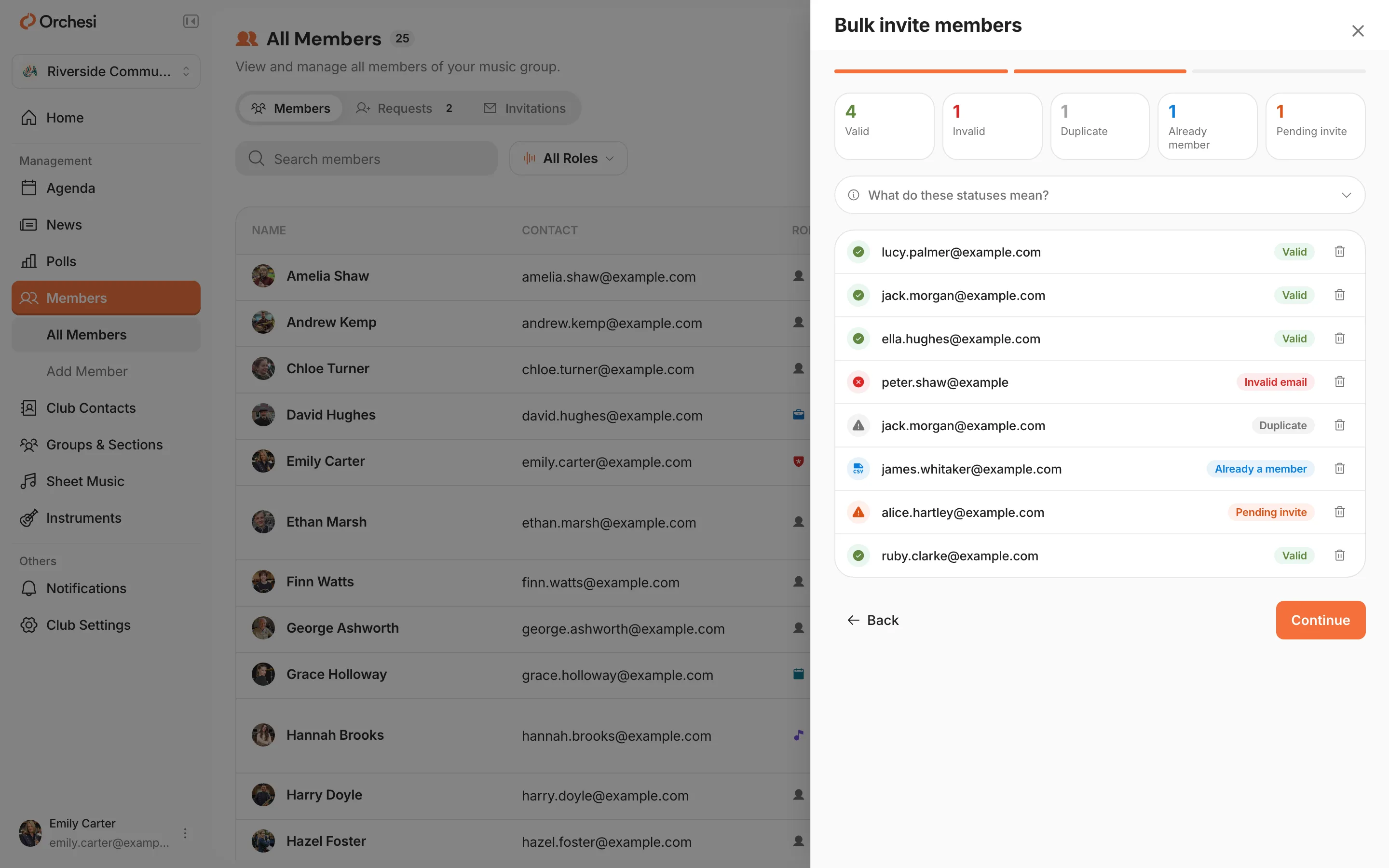Click CSV file icon beside james.whitaker@example.com
Screen dimensions: 1389x868
[x=858, y=468]
